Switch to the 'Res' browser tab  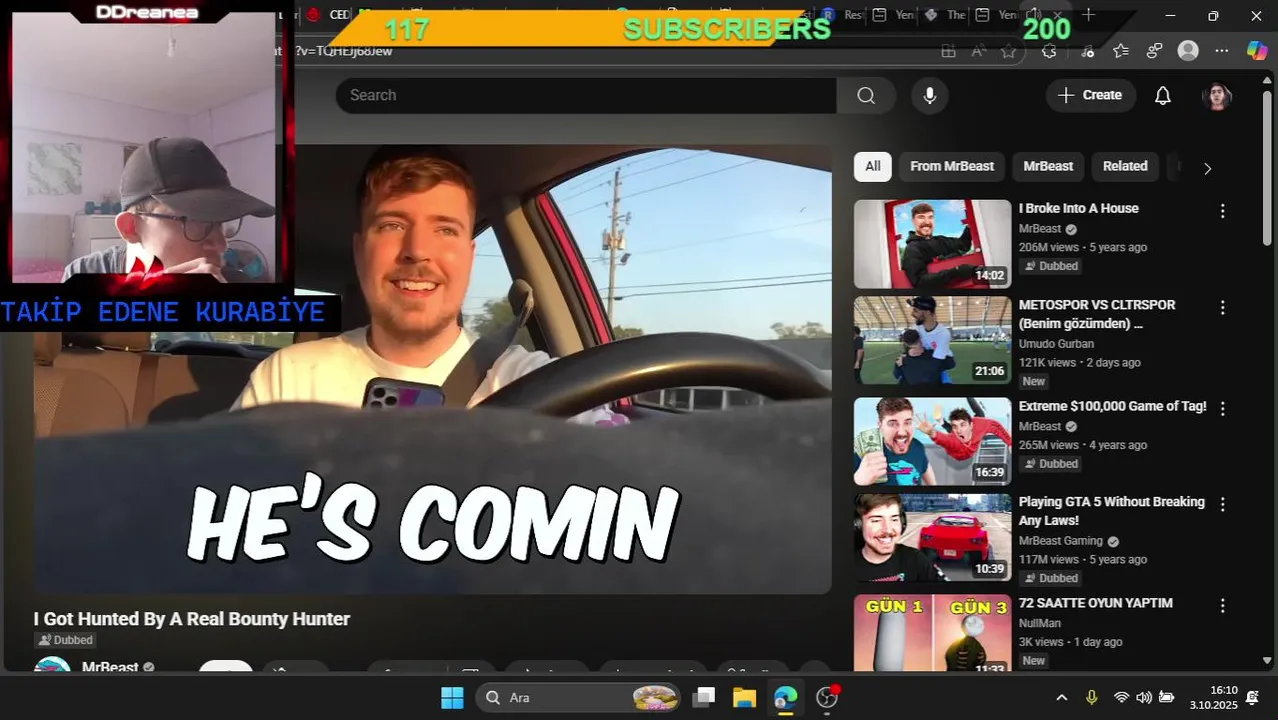842,15
